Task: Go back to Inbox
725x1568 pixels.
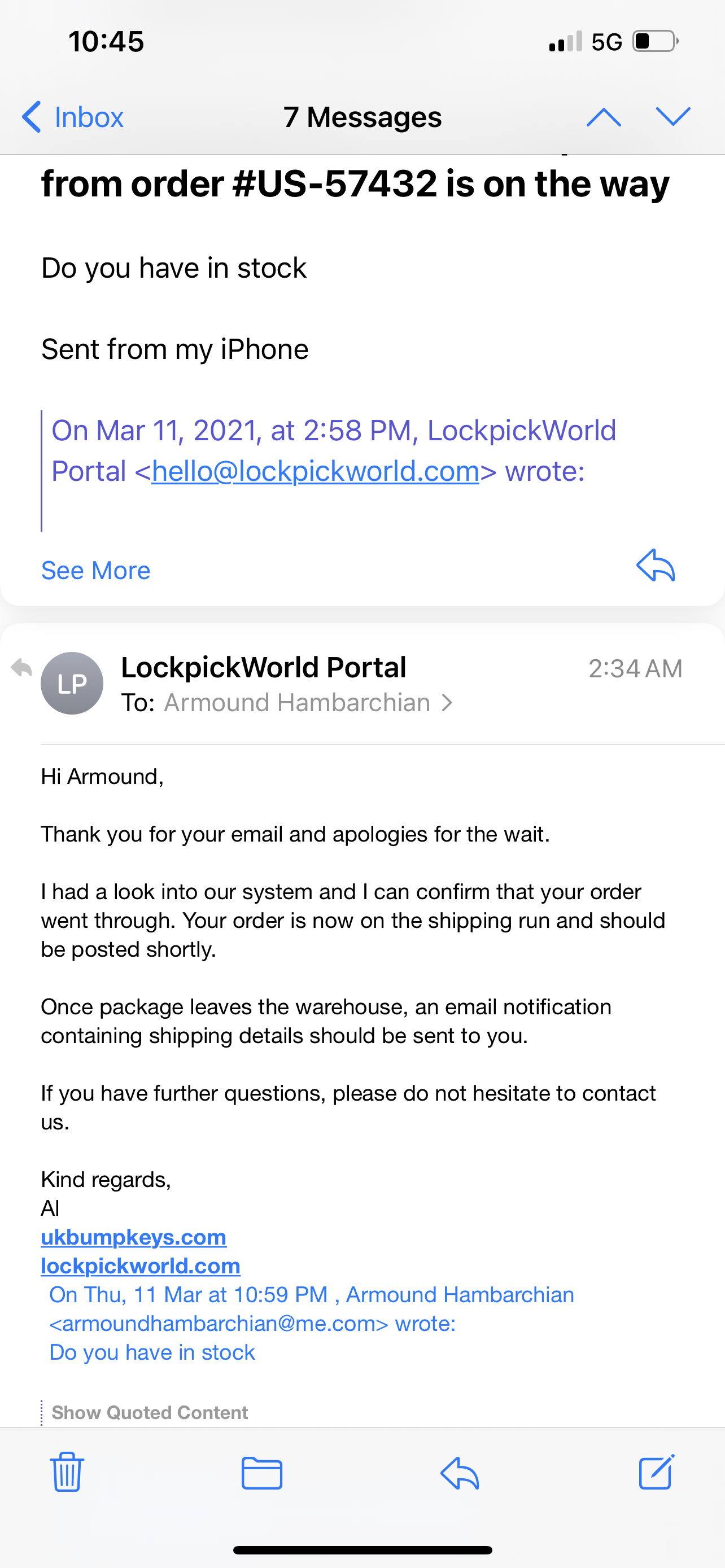Action: (73, 117)
